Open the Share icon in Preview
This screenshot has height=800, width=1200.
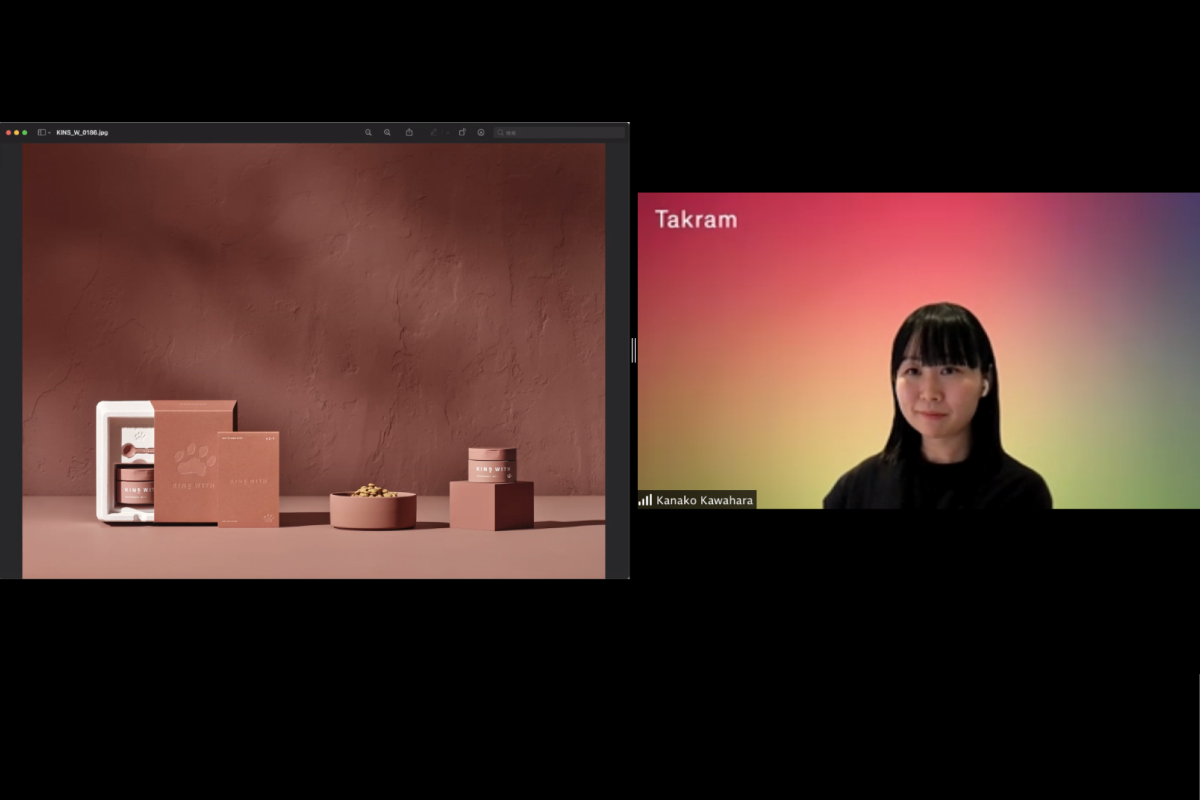(409, 132)
